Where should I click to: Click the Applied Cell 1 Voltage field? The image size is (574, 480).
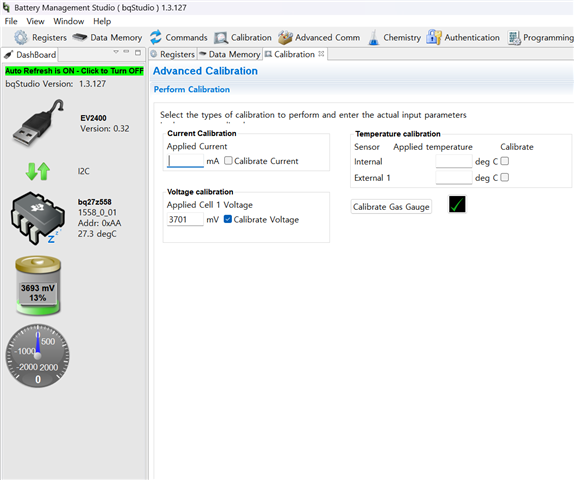tap(185, 219)
